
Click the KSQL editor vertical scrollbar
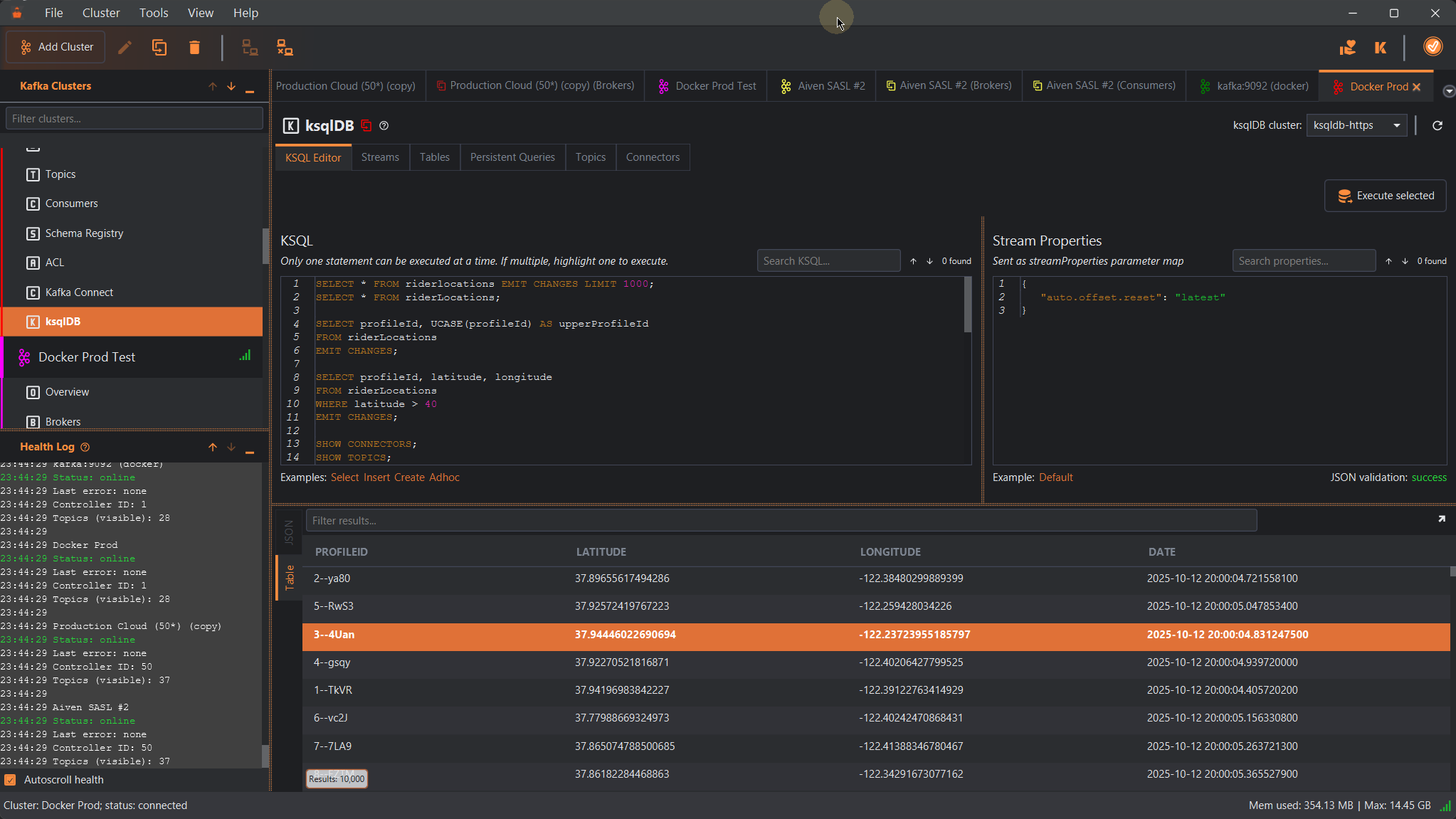968,305
